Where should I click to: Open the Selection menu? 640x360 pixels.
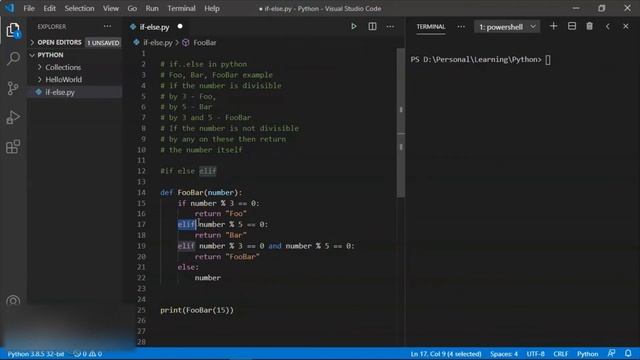[79, 8]
